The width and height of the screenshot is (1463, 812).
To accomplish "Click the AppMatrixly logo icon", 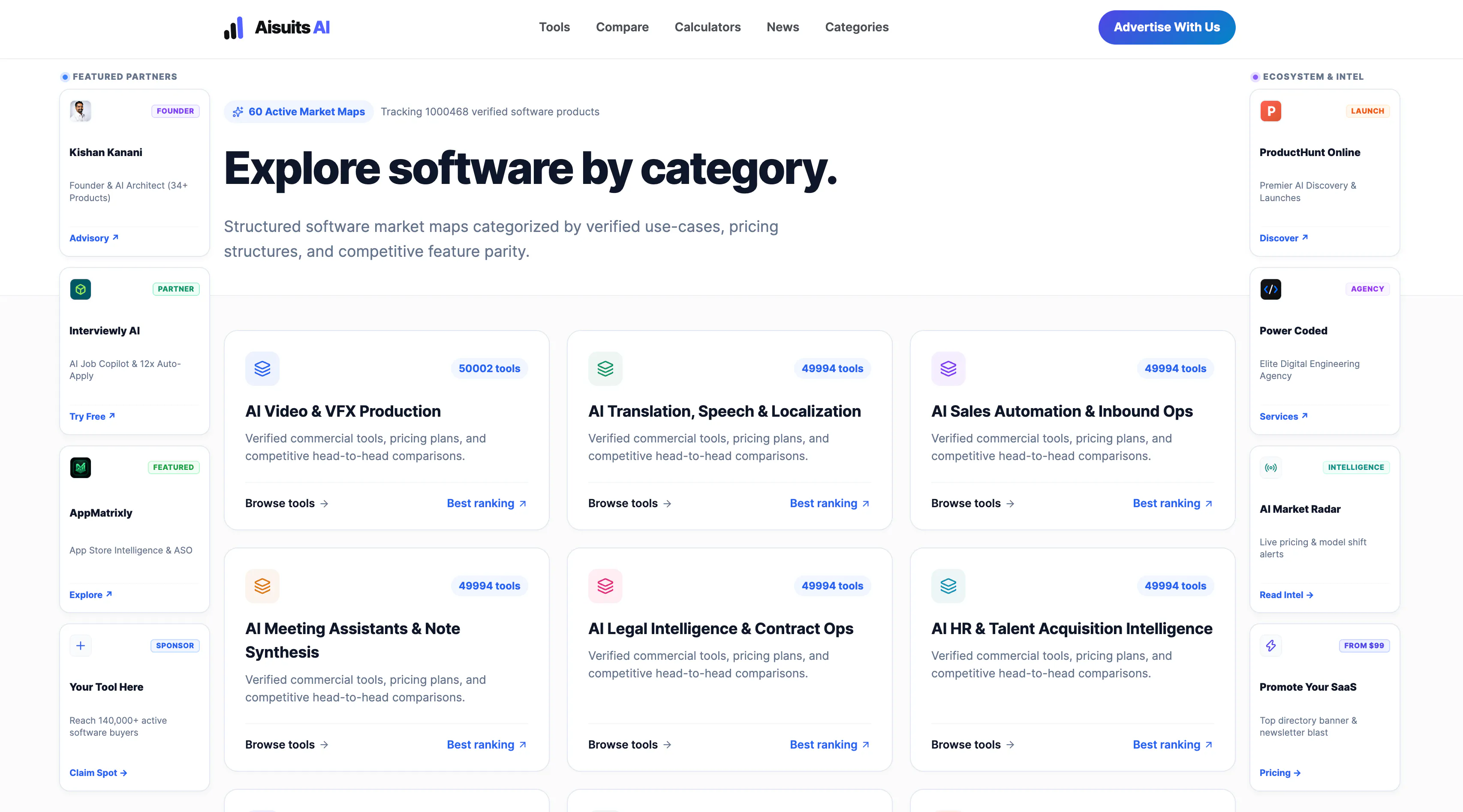I will pos(81,467).
